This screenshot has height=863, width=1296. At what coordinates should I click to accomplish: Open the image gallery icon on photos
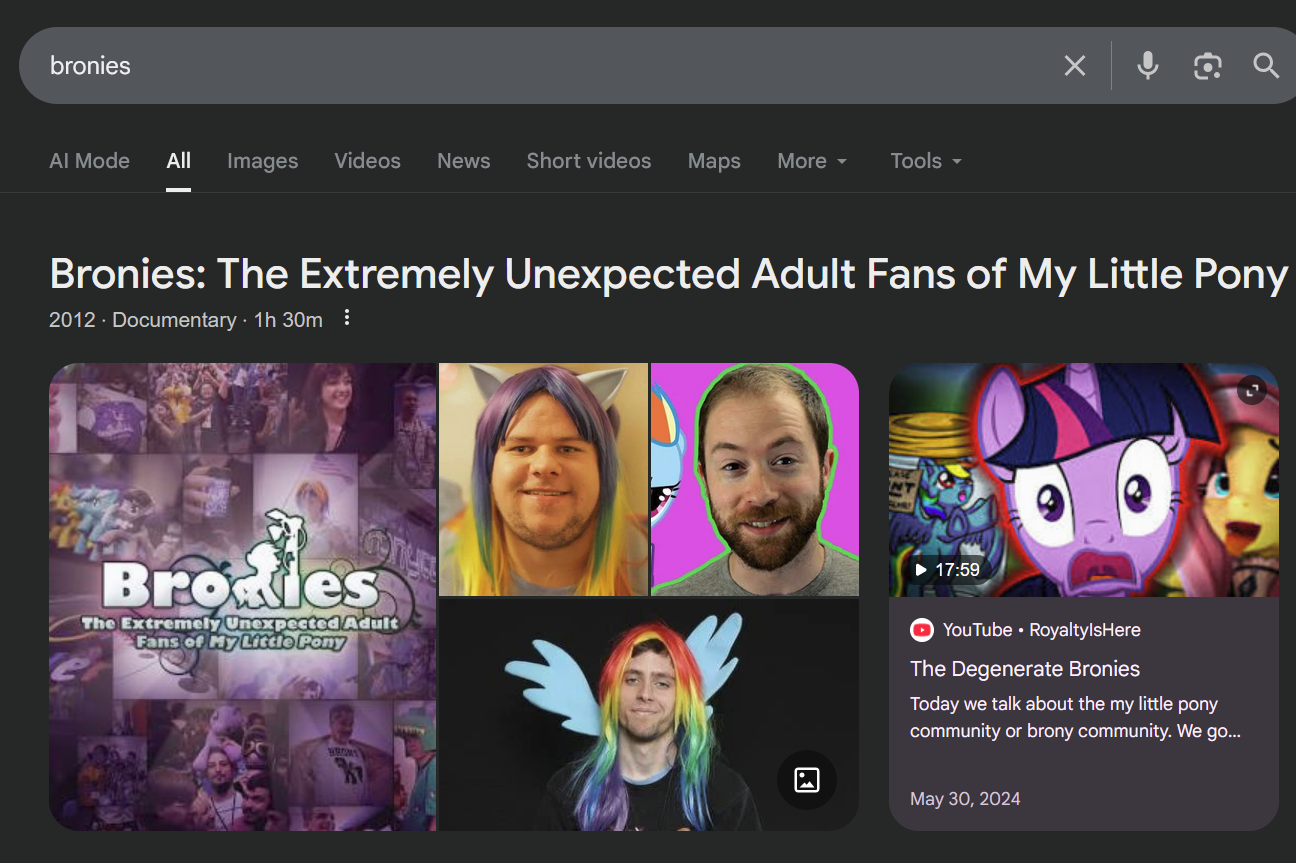tap(806, 780)
